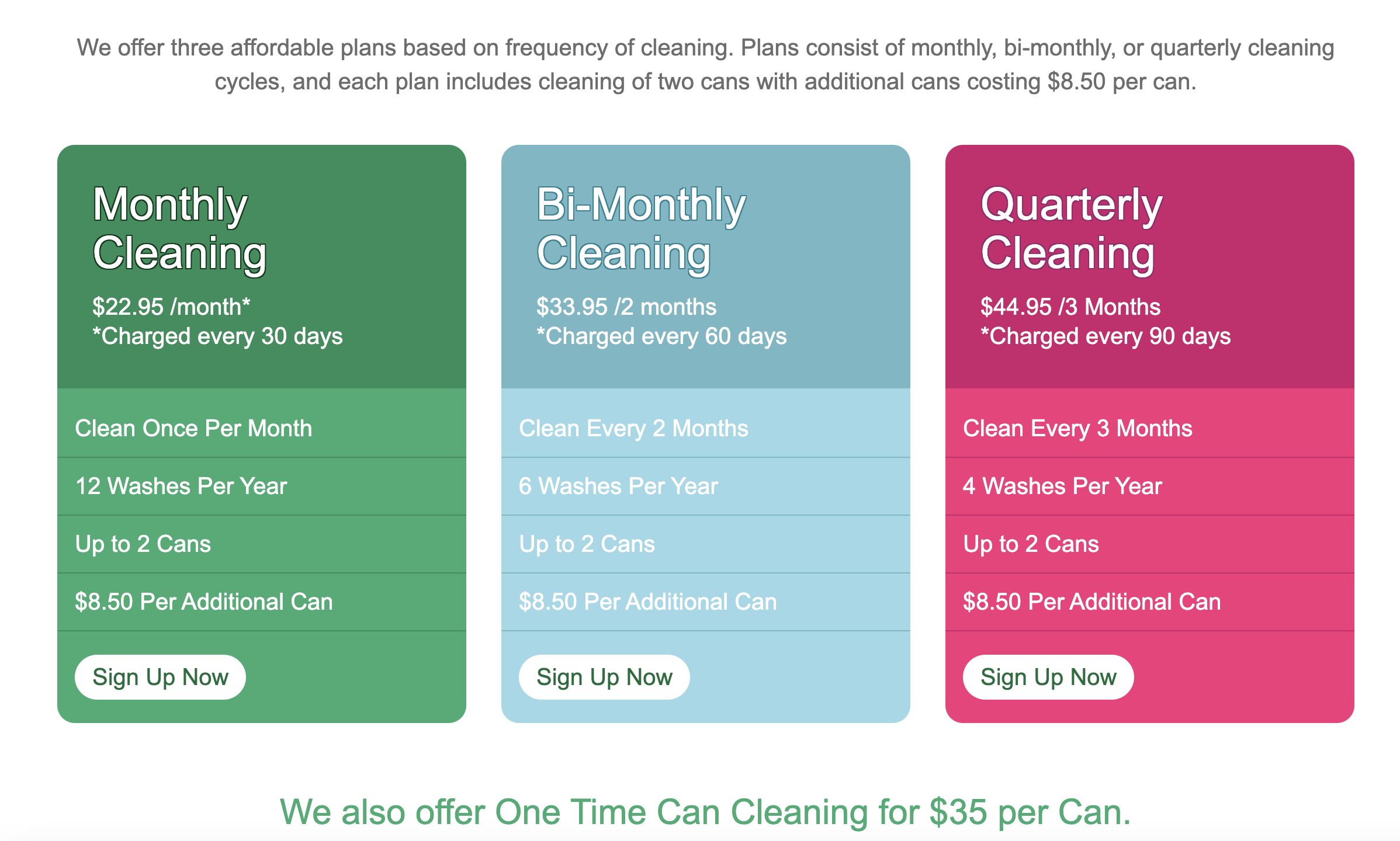Click the One Time Can Cleaning offer text
This screenshot has height=841, width=1400.
click(x=700, y=811)
